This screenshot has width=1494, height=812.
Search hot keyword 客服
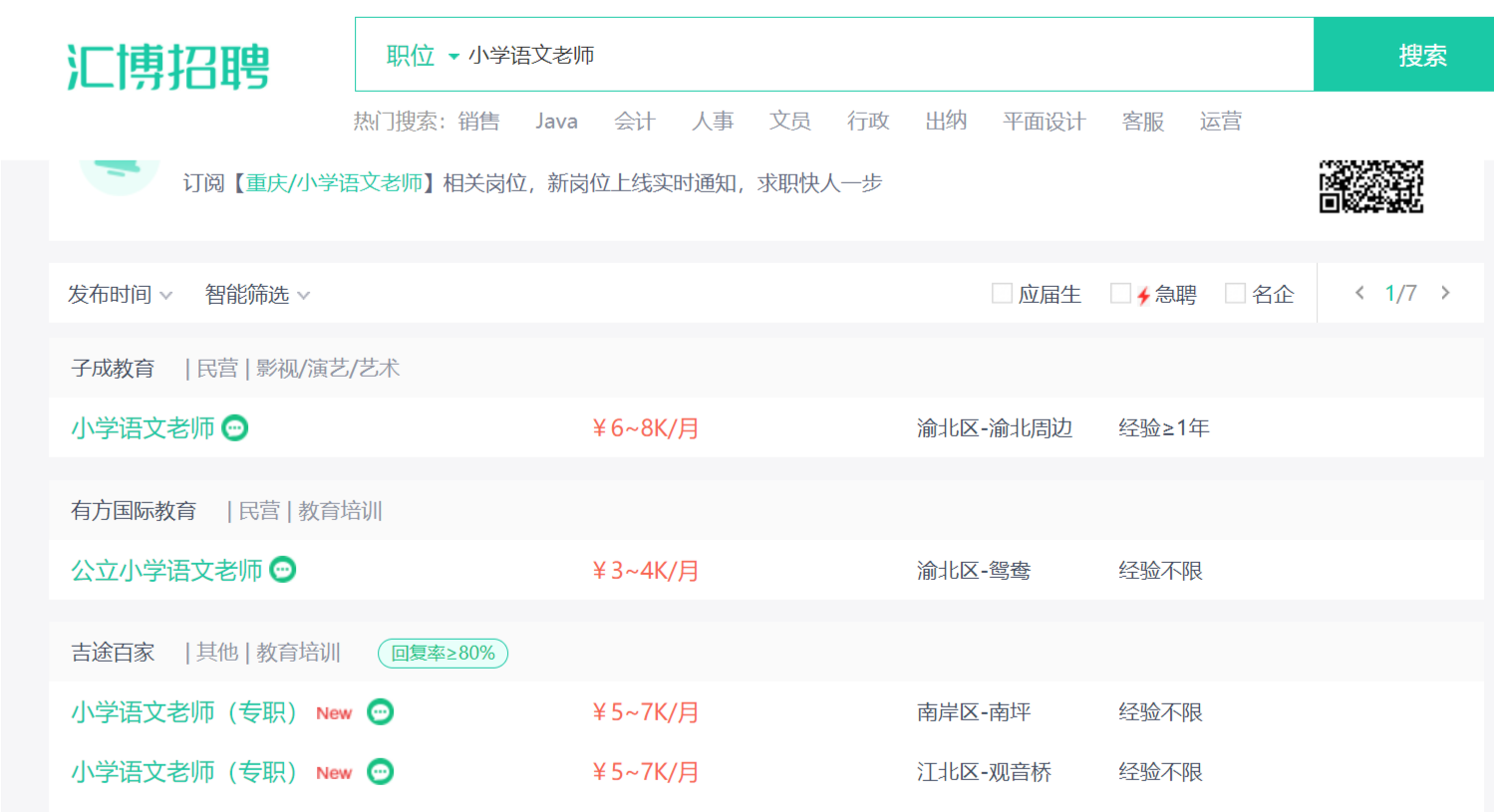pos(1143,122)
